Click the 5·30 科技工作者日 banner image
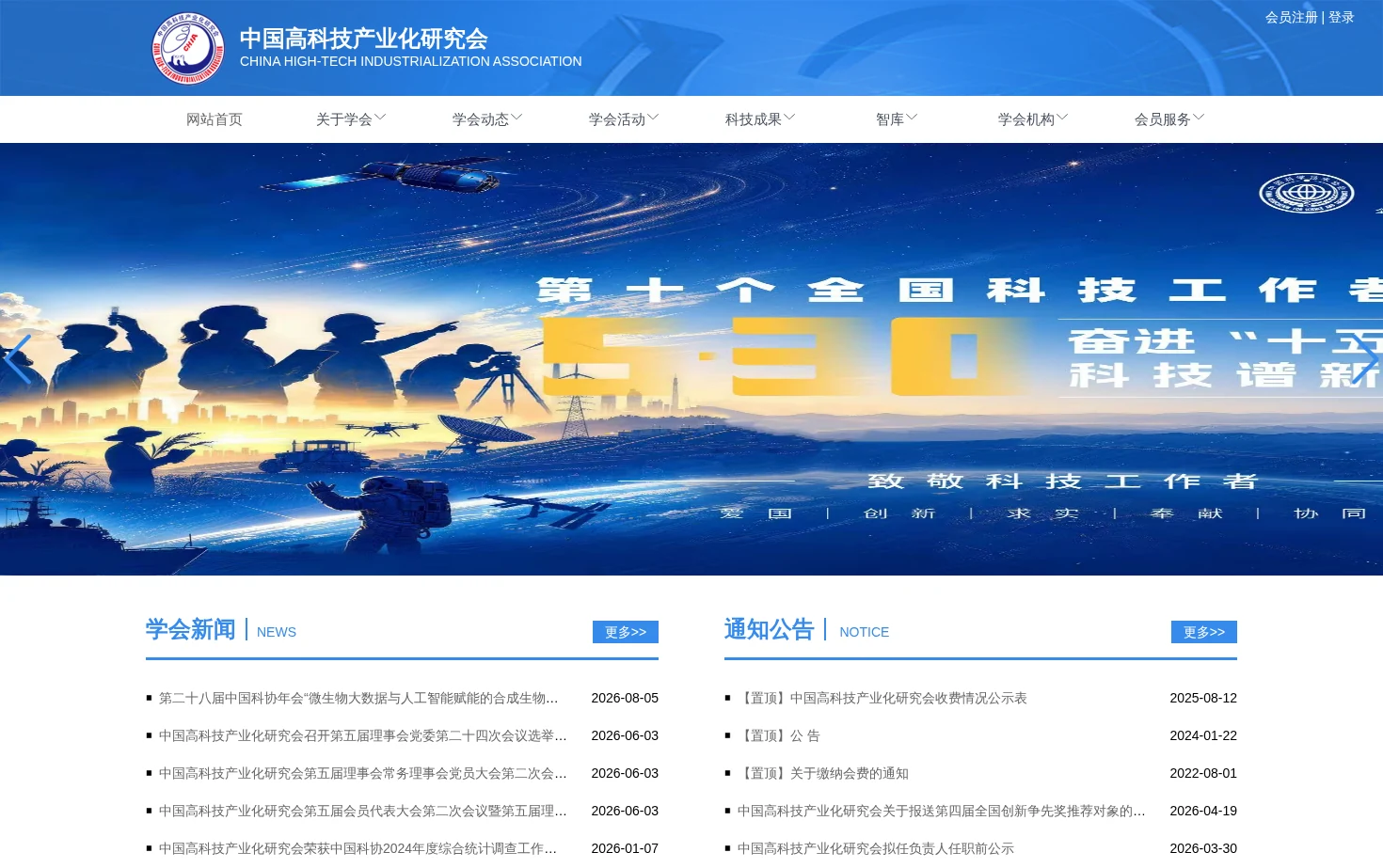 (x=691, y=359)
